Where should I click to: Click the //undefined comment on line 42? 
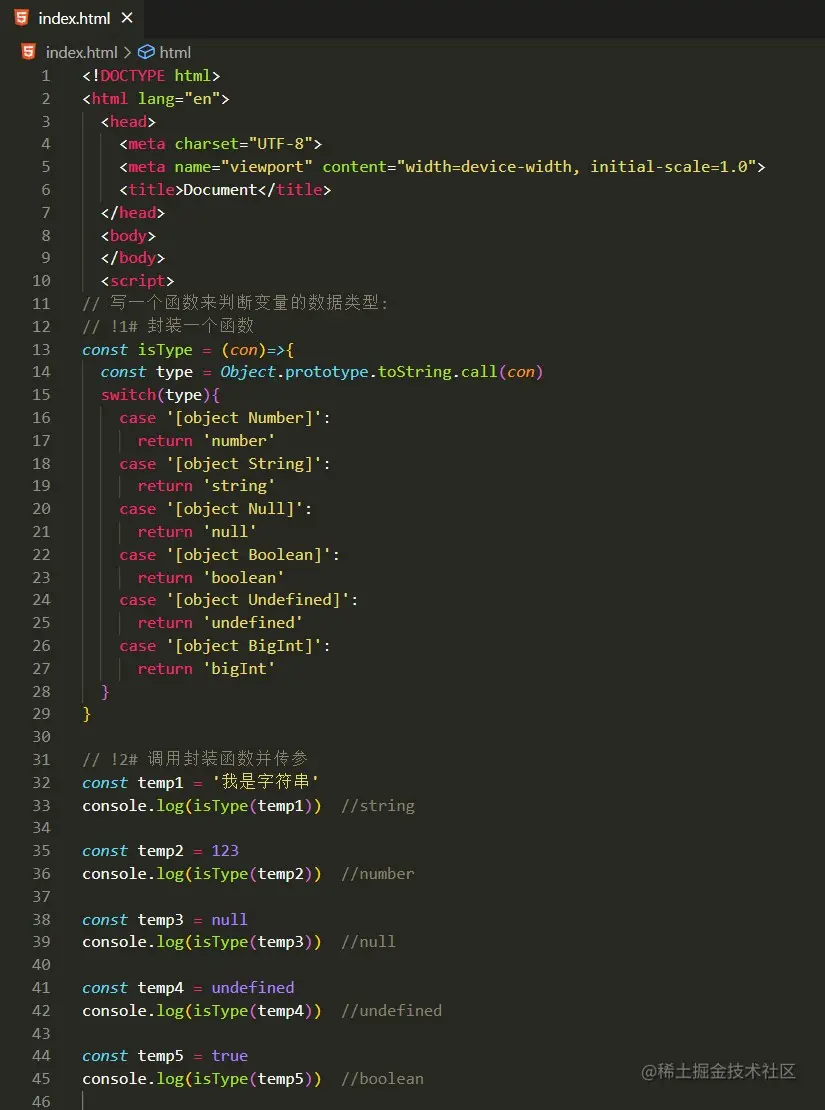pos(391,1010)
